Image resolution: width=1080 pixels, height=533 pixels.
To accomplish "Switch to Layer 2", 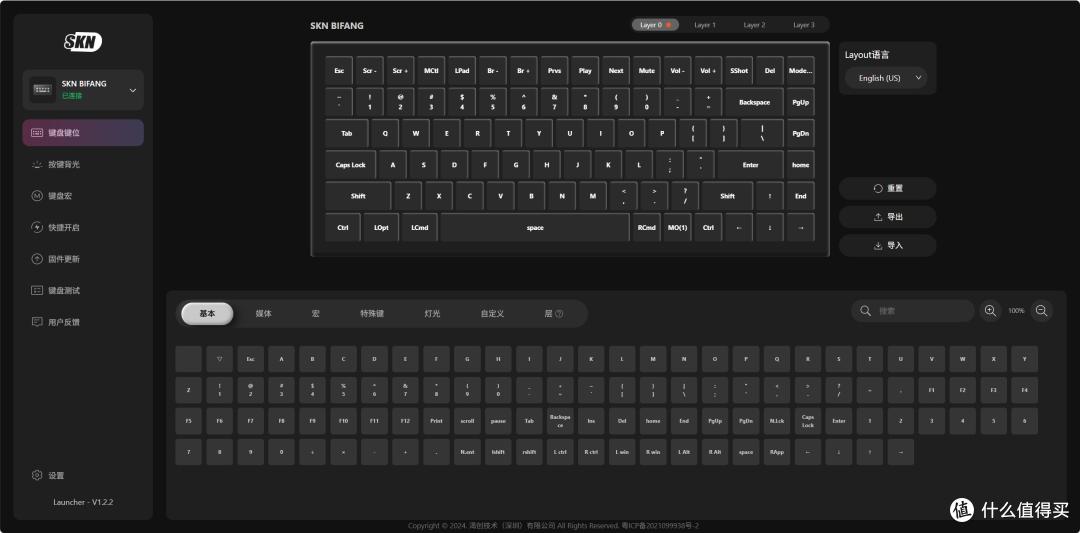I will coord(754,25).
